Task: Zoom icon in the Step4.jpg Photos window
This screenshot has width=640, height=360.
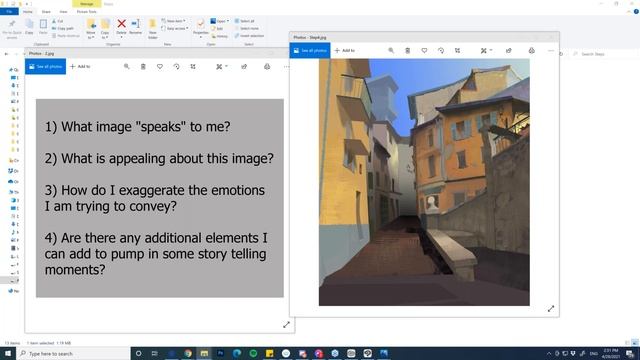Action: tap(391, 51)
